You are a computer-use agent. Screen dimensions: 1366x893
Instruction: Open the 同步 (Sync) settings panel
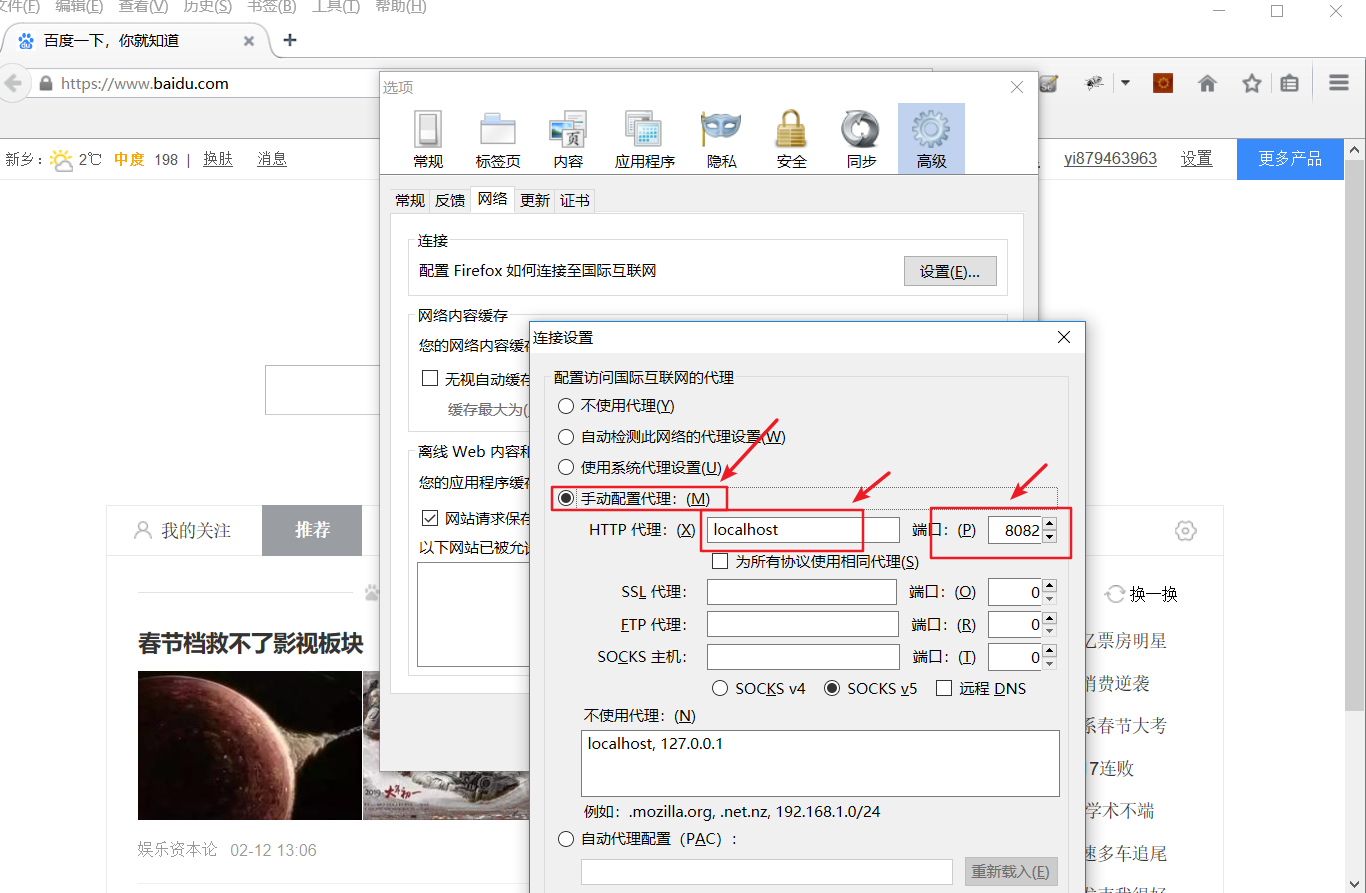[x=860, y=138]
